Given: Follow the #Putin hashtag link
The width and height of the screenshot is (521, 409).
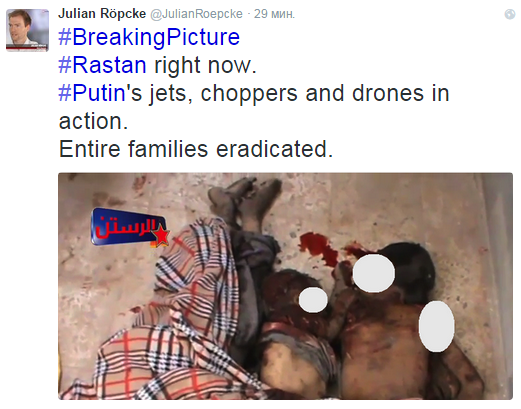Looking at the screenshot, I should 92,93.
